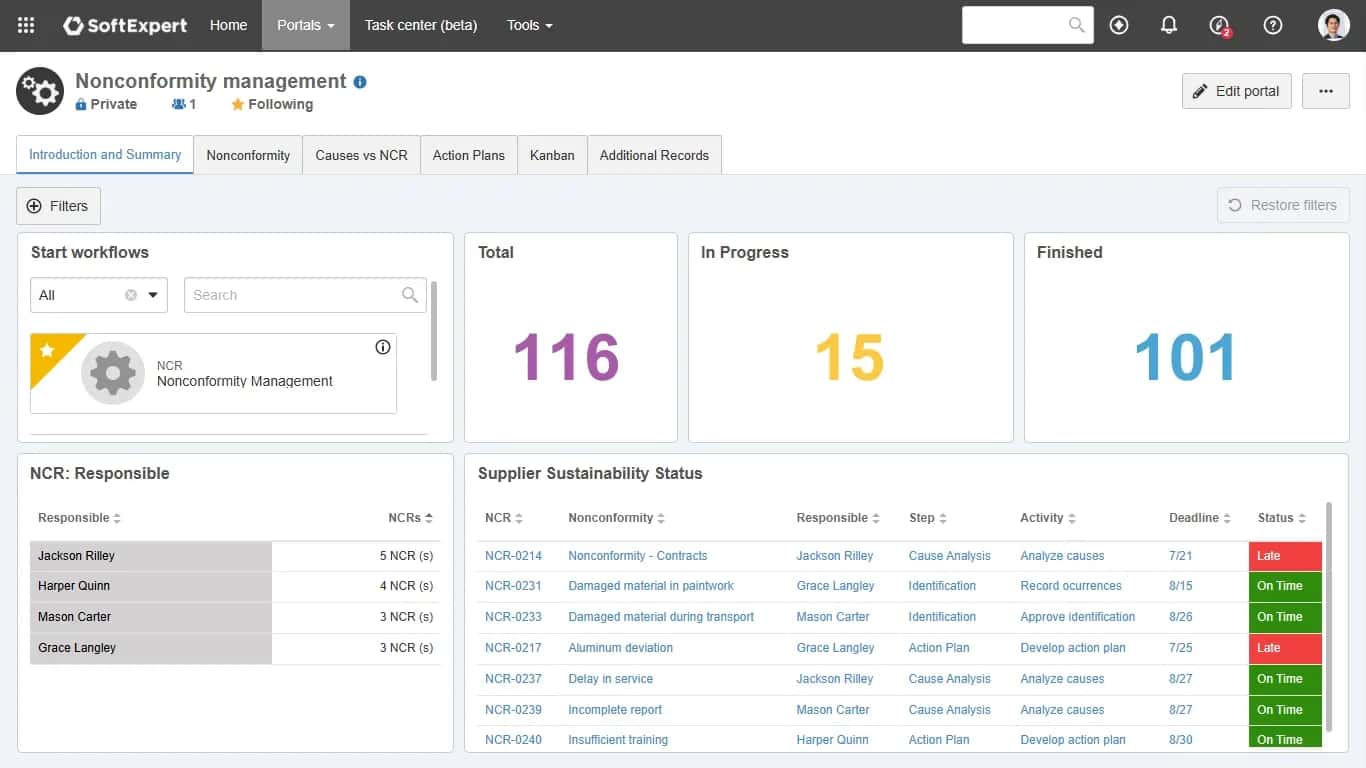
Task: Go to Home in top navigation
Action: 228,25
